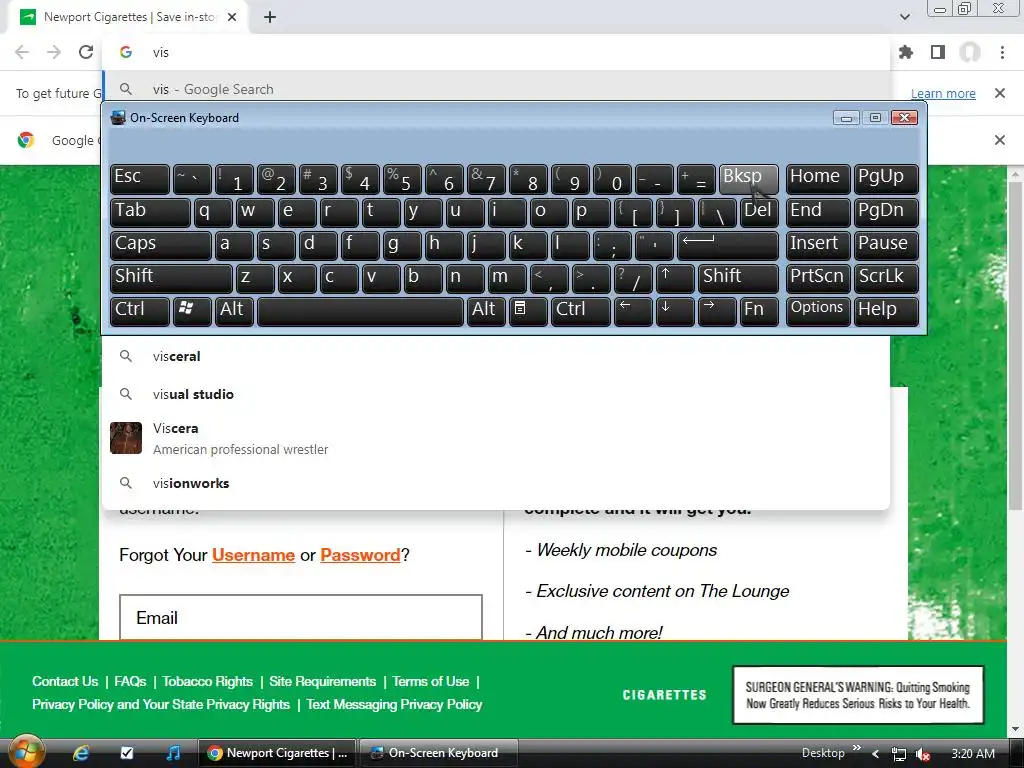Viewport: 1024px width, 768px height.
Task: Tap the context menu key on keyboard
Action: tap(528, 312)
